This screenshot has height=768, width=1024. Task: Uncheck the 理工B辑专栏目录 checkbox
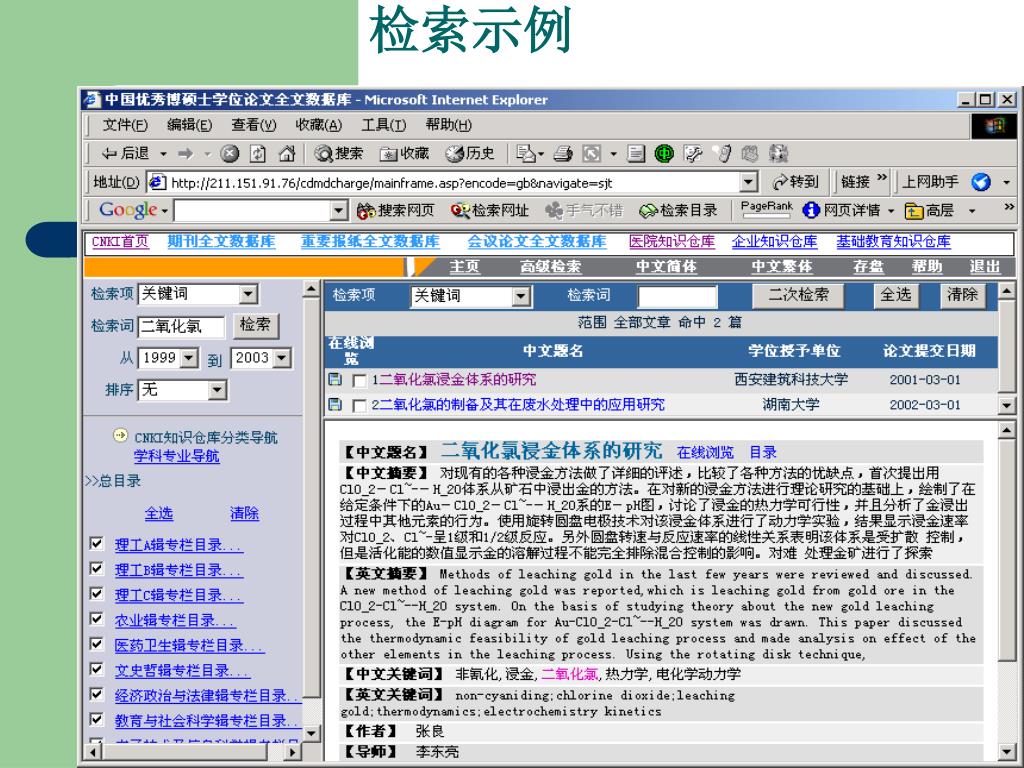(x=97, y=568)
